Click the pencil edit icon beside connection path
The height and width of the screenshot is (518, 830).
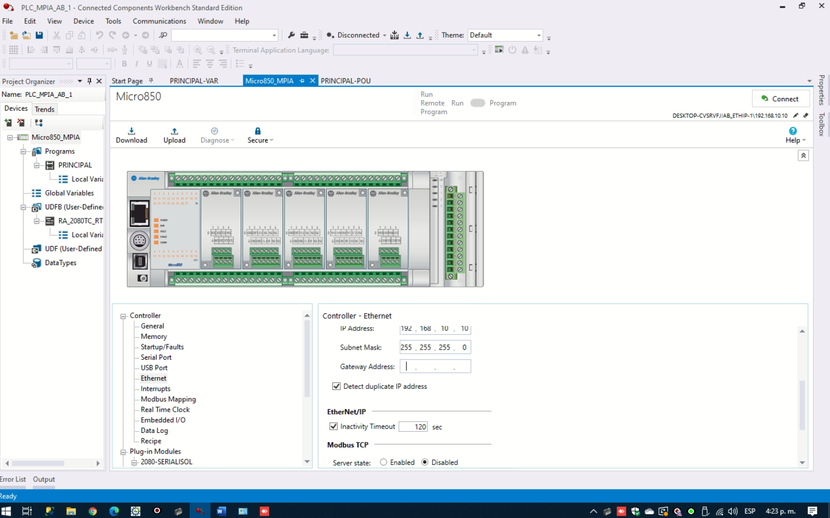click(x=796, y=115)
